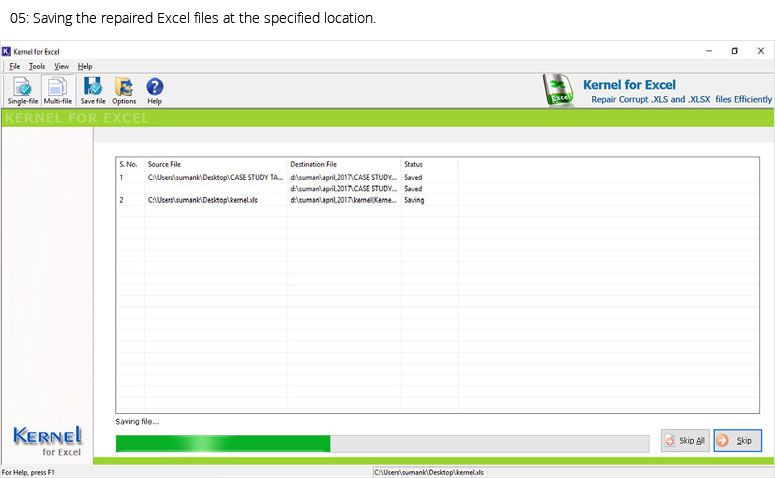This screenshot has height=478, width=775.
Task: Select the first CASE STUDY source file row
Action: coord(437,177)
